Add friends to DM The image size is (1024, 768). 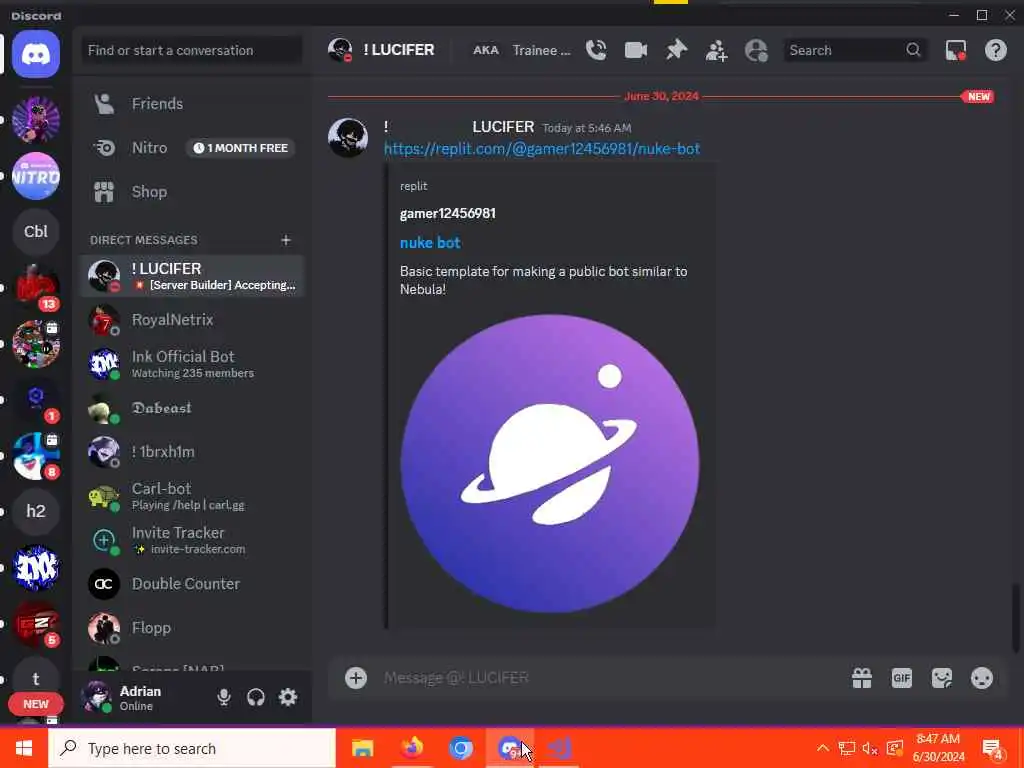pyautogui.click(x=716, y=50)
